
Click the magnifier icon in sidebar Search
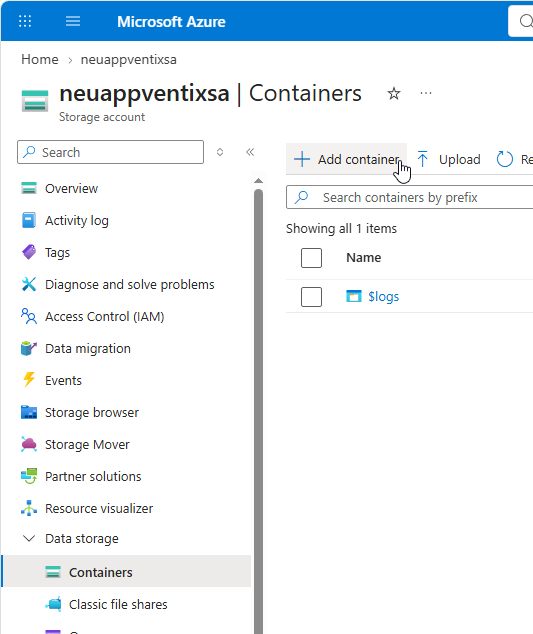pos(29,152)
